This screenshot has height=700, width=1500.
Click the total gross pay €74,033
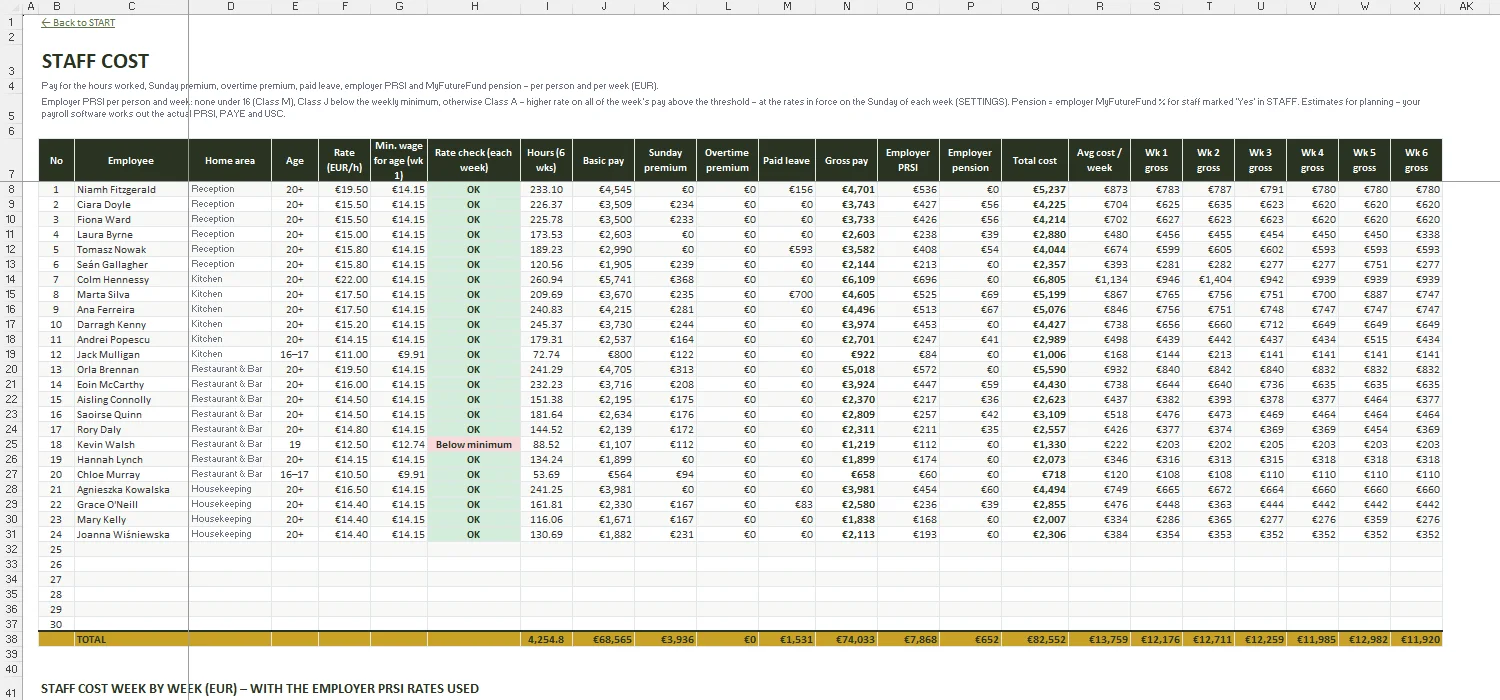point(847,639)
